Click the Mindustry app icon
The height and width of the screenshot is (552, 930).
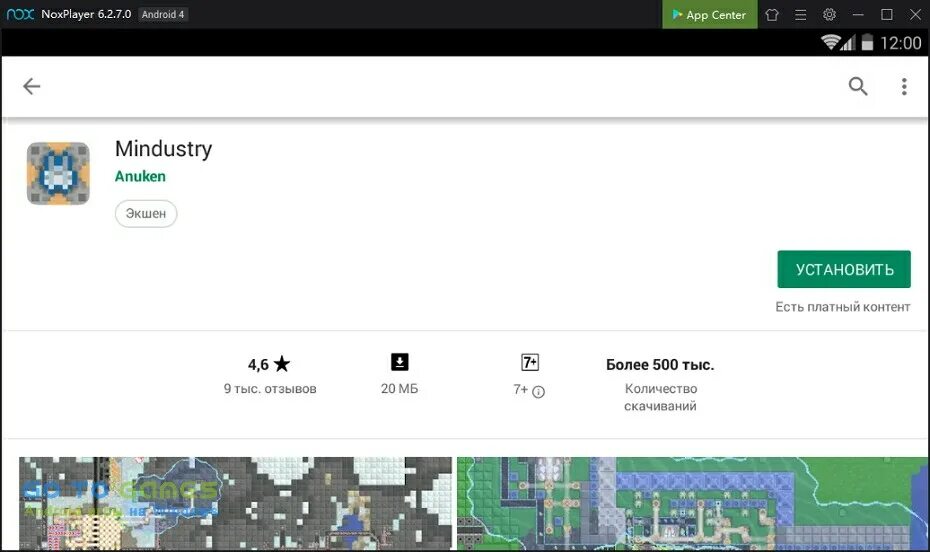(58, 173)
